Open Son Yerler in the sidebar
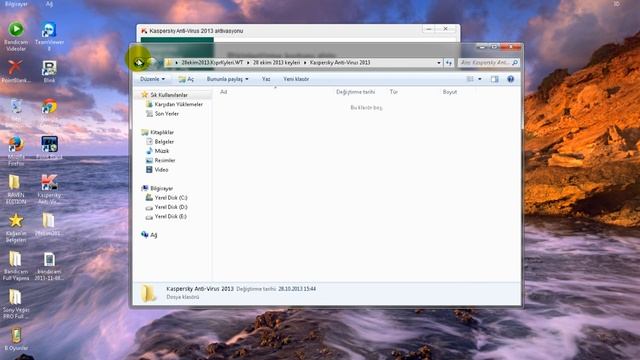640x360 pixels. pos(162,114)
